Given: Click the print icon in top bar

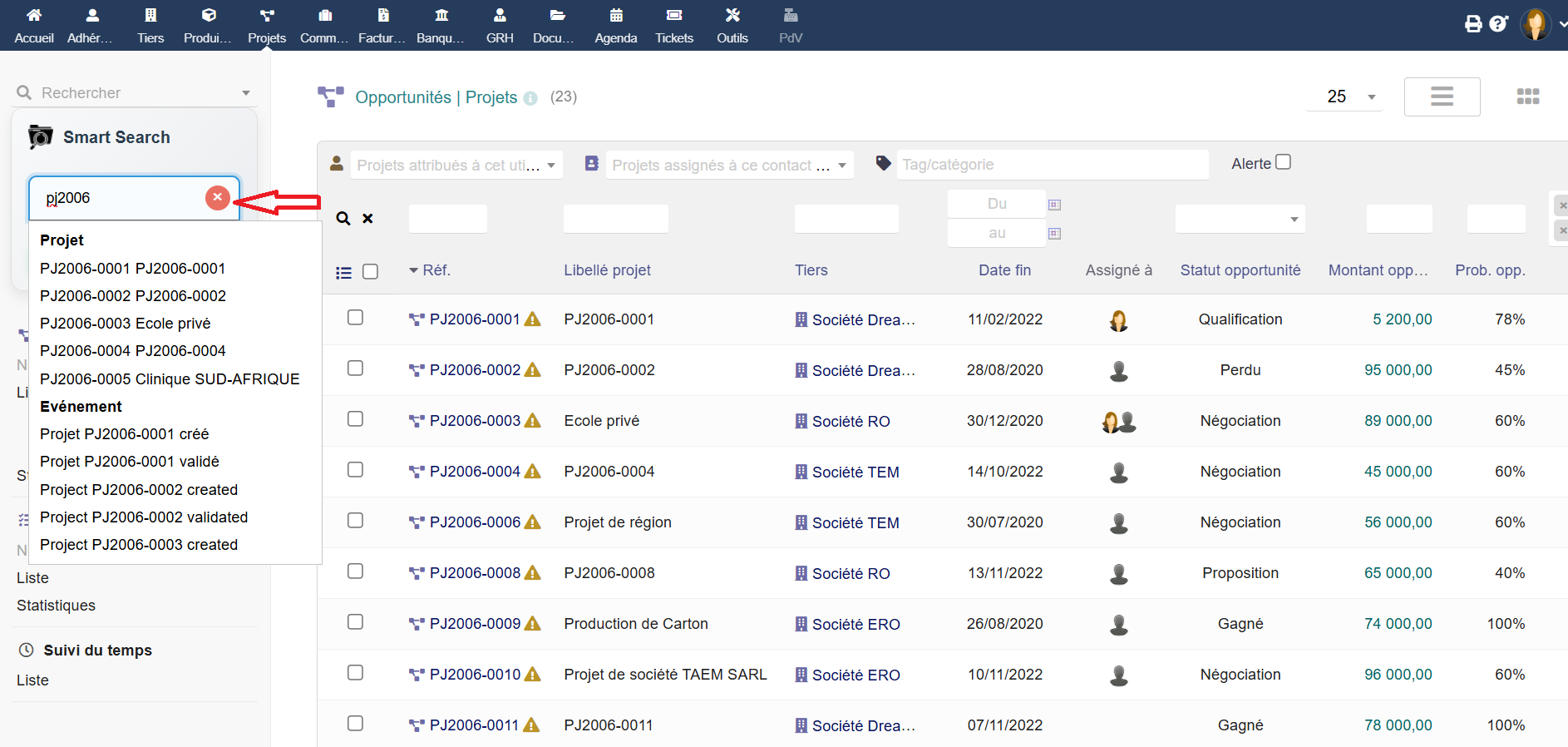Looking at the screenshot, I should point(1473,24).
